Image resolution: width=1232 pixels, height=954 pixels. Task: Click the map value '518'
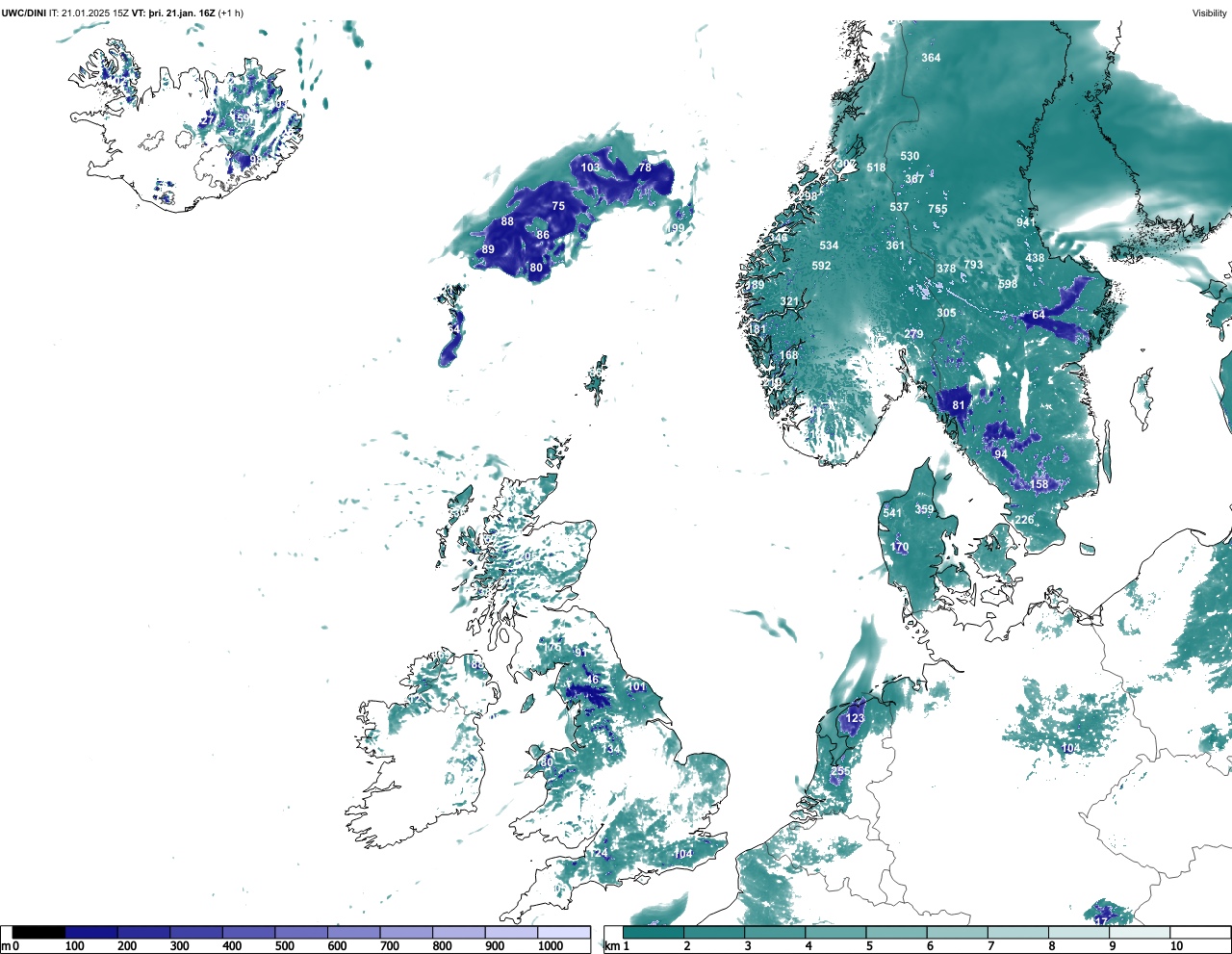(876, 168)
